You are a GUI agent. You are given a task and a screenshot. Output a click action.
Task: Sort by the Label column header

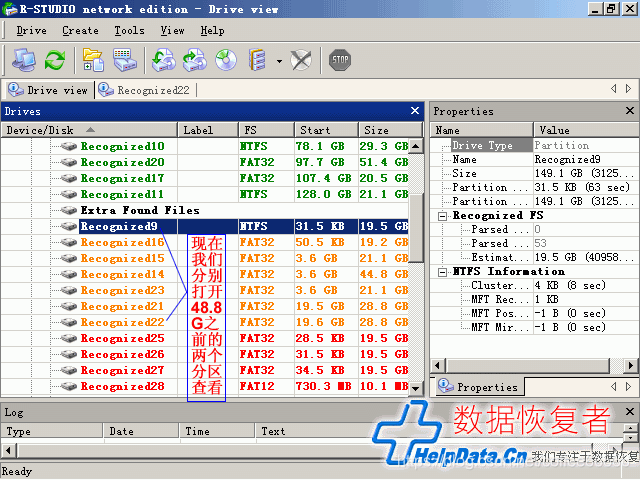click(208, 130)
